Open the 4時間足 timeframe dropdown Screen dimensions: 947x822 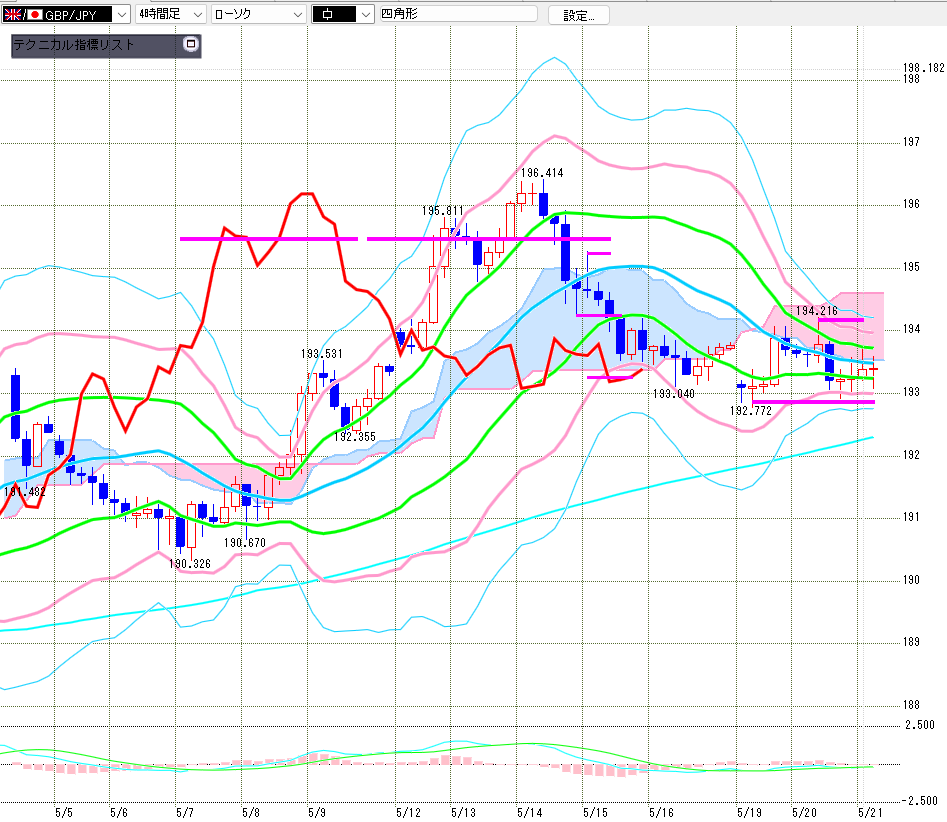click(x=171, y=14)
